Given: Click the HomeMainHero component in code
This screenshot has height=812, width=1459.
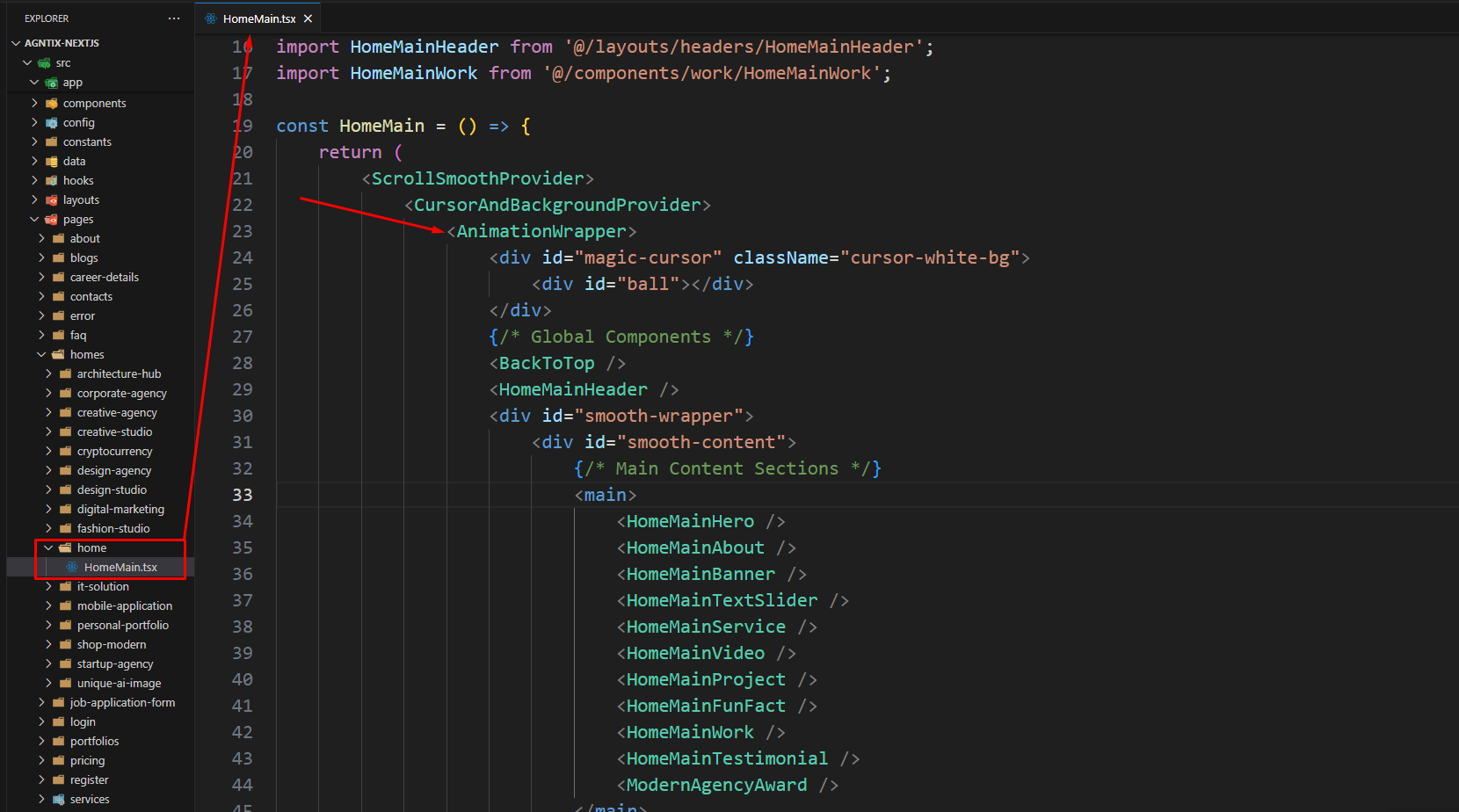Looking at the screenshot, I should (690, 522).
